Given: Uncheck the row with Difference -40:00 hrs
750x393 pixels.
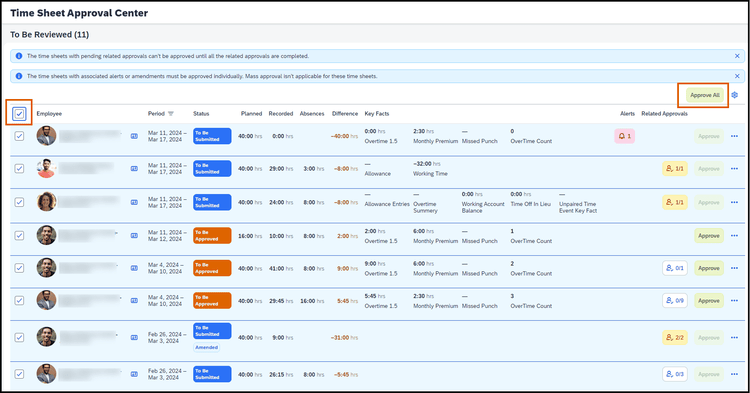Looking at the screenshot, I should 19,136.
